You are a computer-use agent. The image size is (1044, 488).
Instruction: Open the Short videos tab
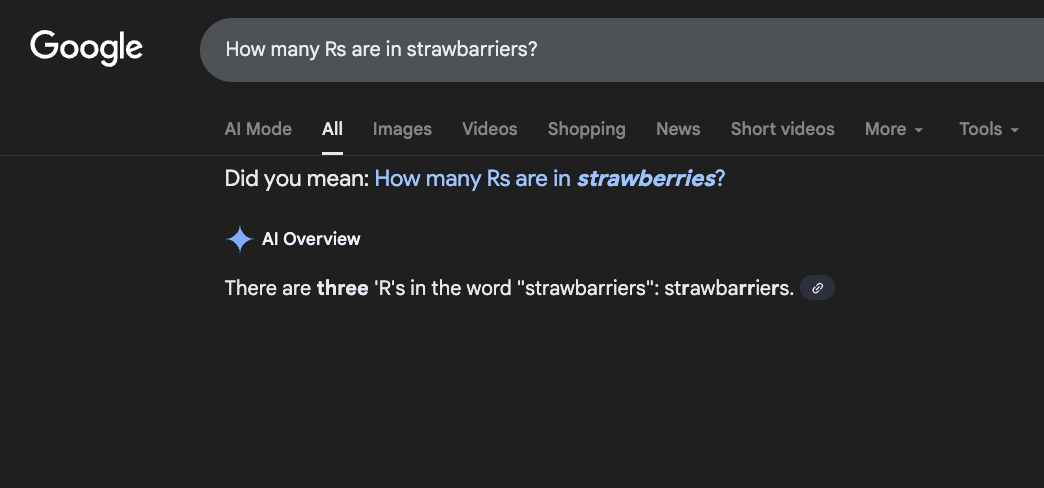pyautogui.click(x=782, y=129)
